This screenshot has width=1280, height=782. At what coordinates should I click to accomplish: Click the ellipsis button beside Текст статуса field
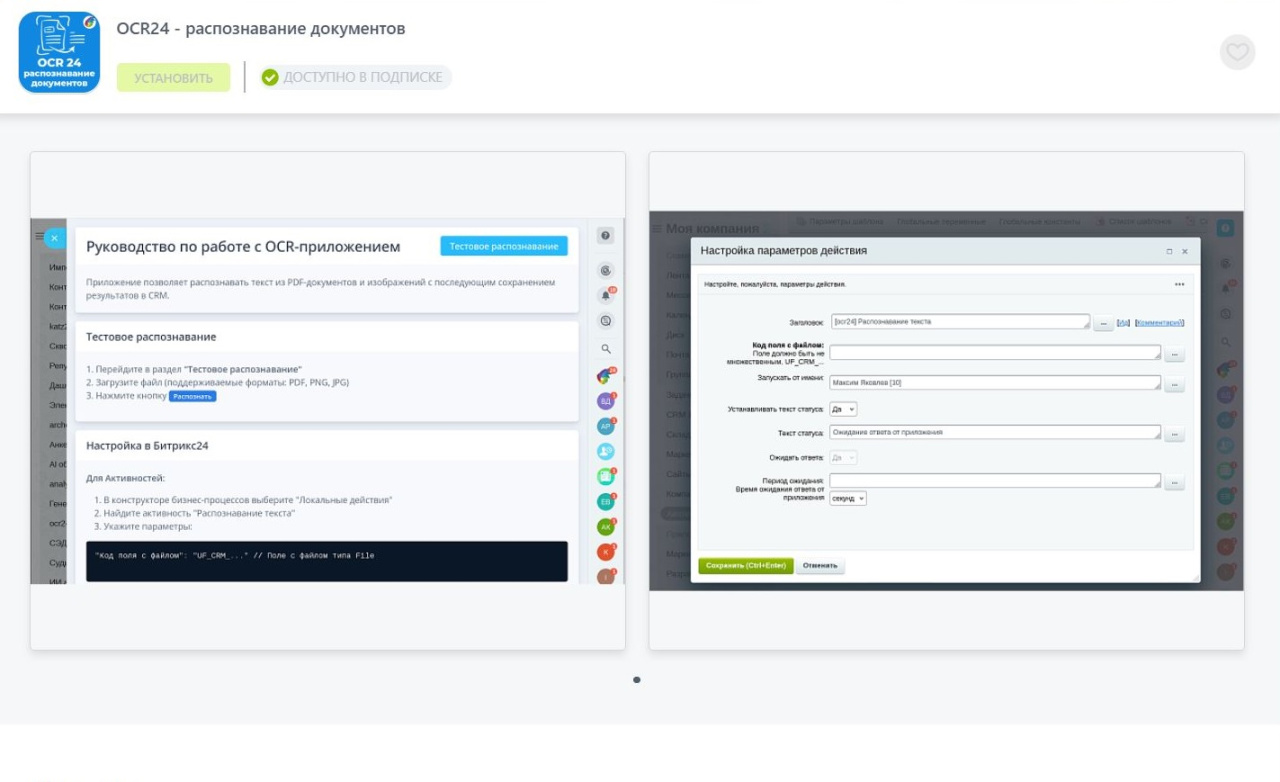1174,434
